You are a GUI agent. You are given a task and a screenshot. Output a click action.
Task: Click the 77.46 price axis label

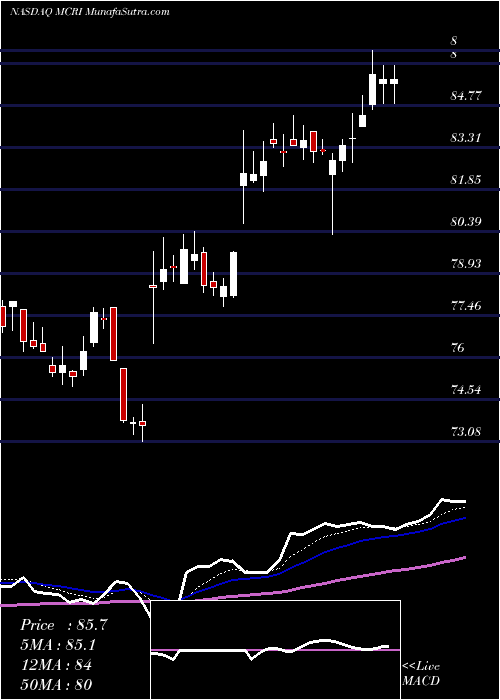[466, 306]
